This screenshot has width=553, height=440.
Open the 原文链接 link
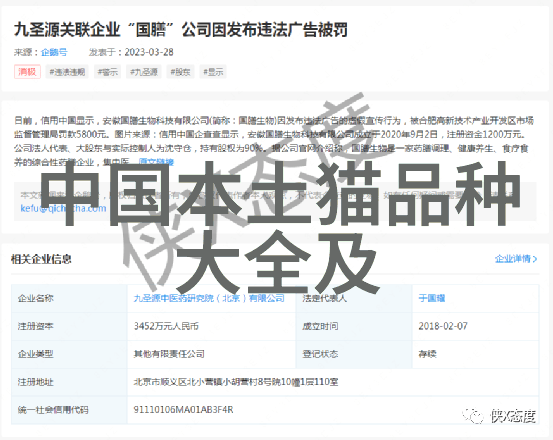[x=156, y=162]
